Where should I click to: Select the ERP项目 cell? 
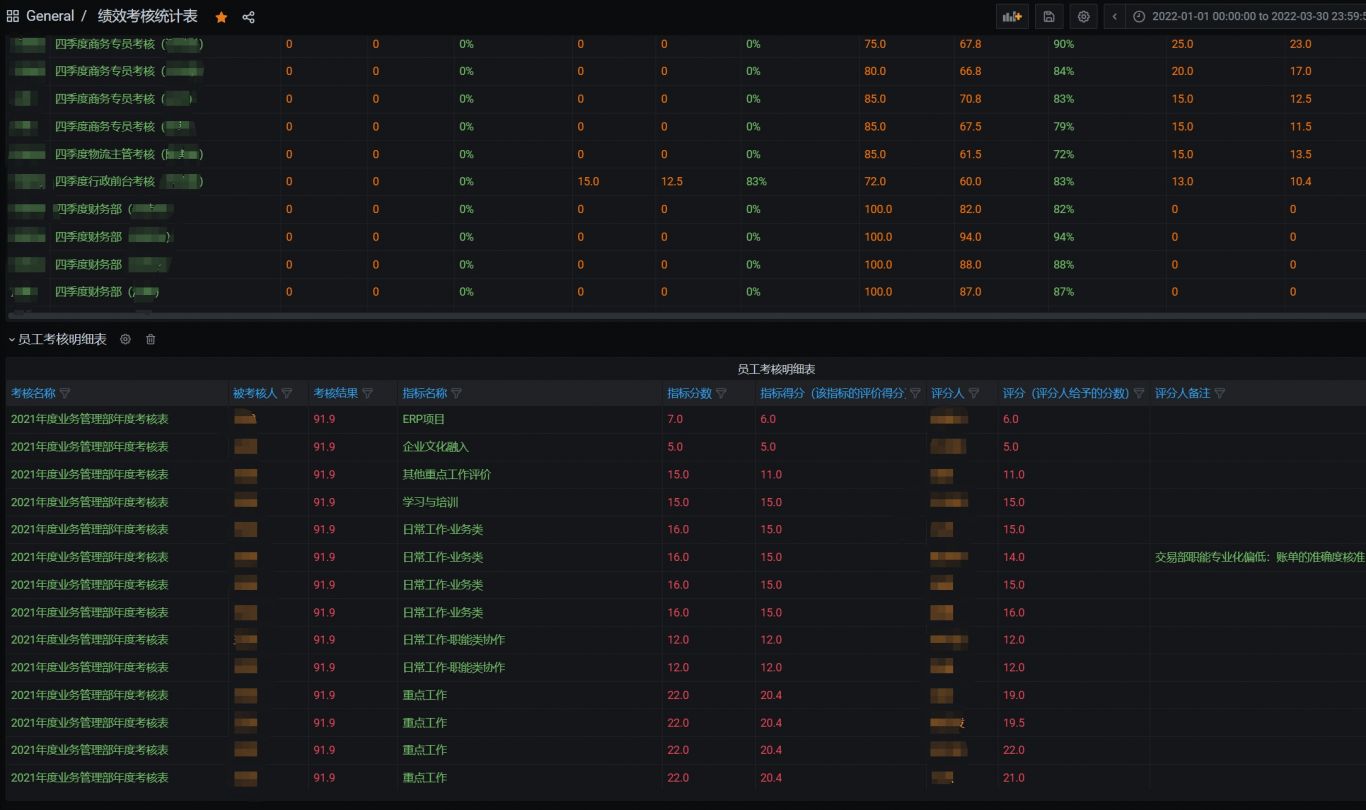pos(424,419)
